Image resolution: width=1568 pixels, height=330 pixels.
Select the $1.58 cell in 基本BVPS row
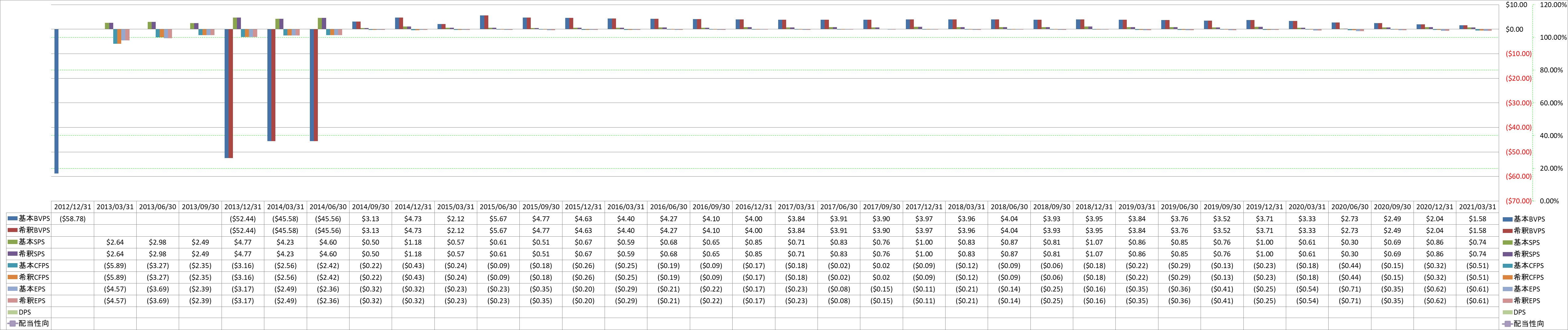click(x=1477, y=219)
